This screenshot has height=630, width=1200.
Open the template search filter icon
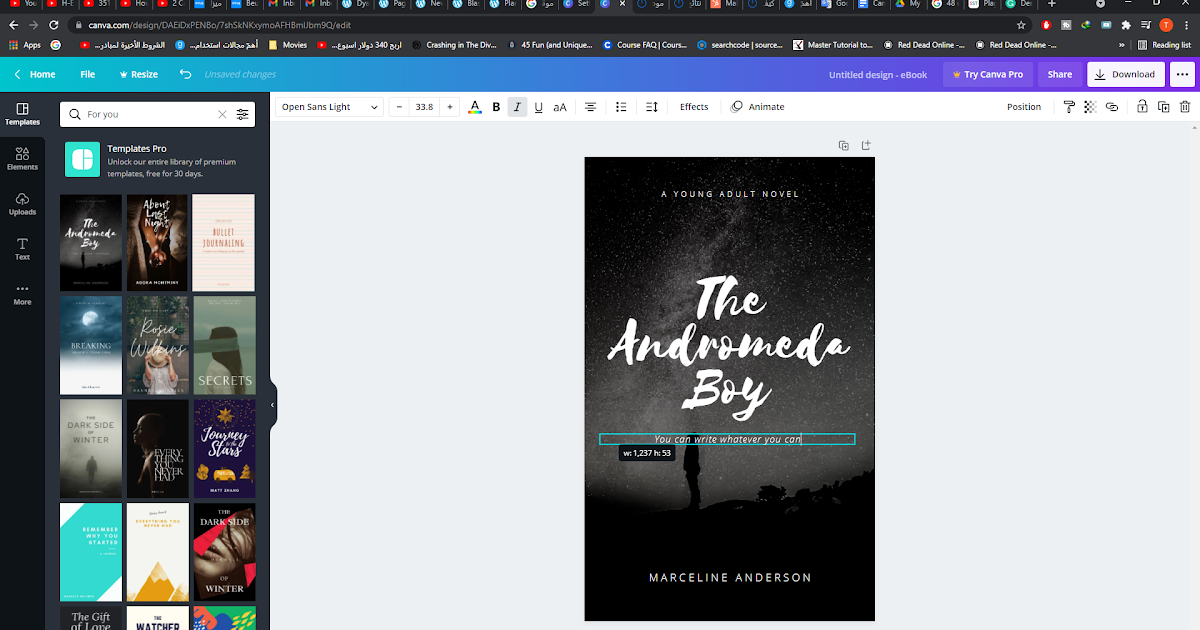coord(242,114)
